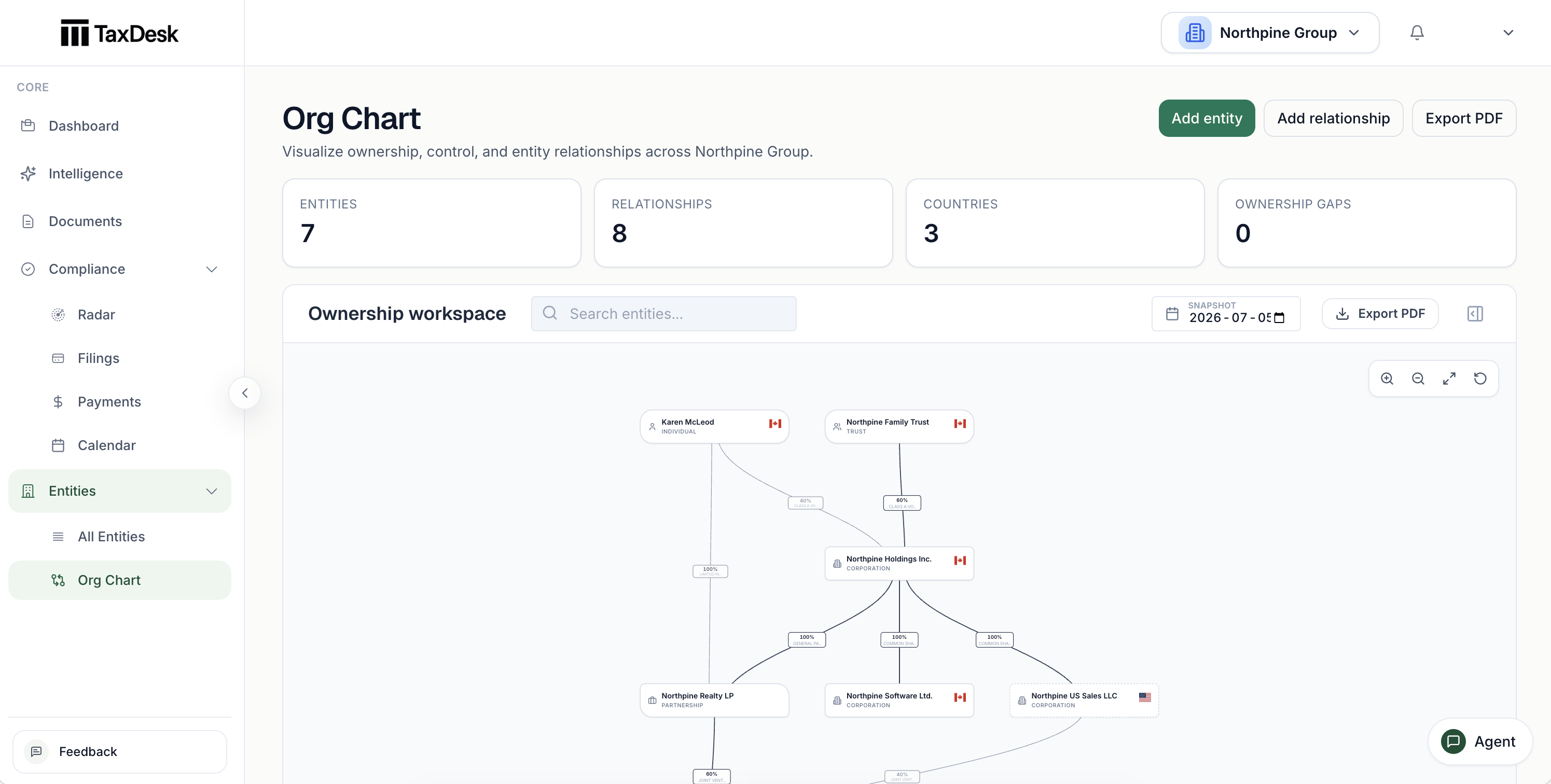
Task: Click the 40% Class A ownership edge label
Action: (805, 502)
